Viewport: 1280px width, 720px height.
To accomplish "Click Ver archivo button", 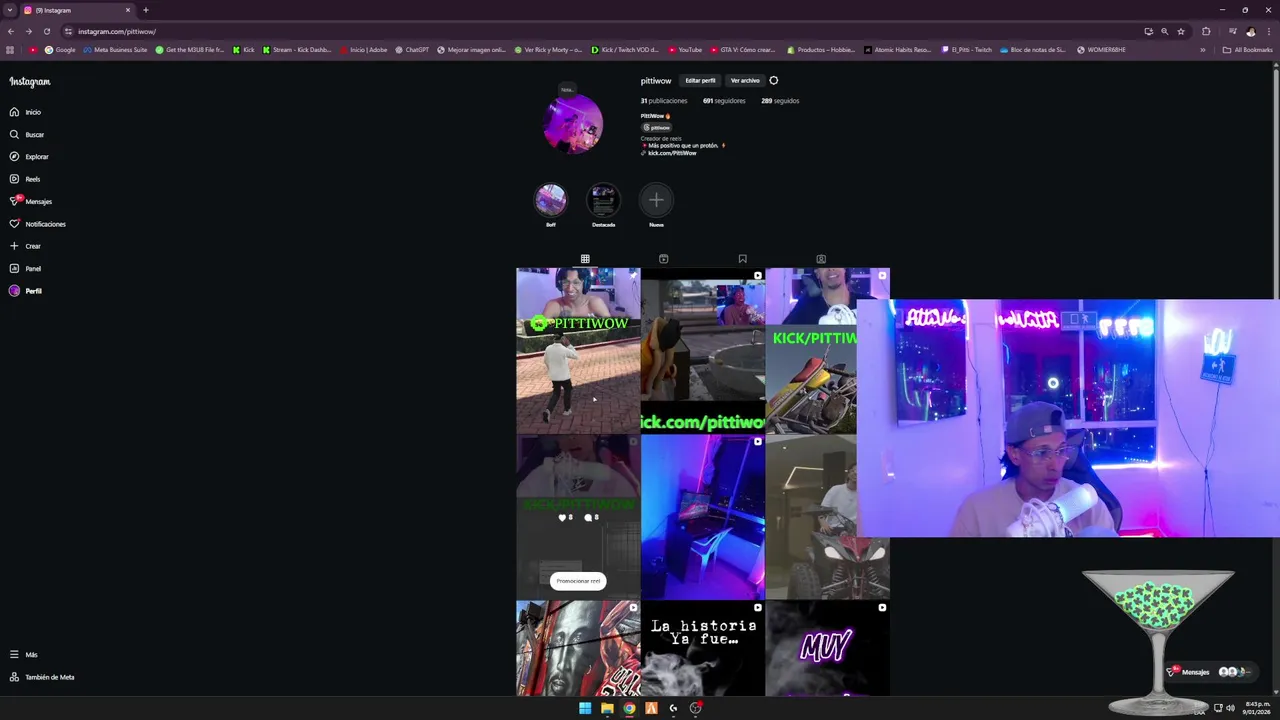I will tap(745, 80).
